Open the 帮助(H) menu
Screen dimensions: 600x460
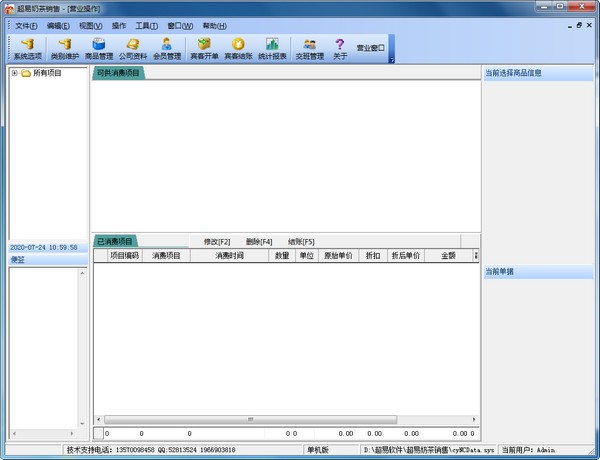[x=214, y=26]
